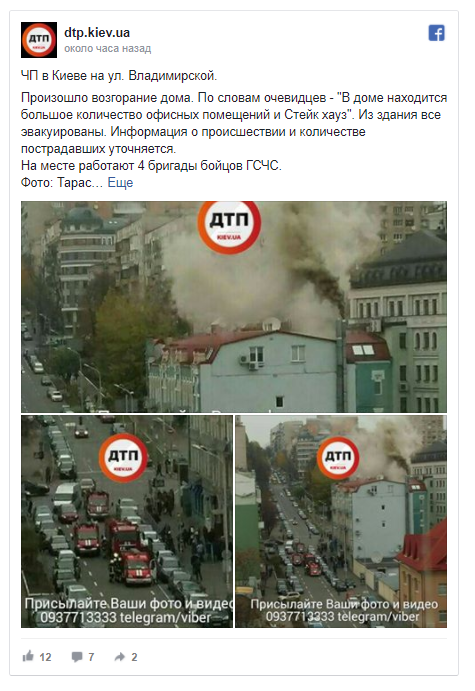Click the ДТП logo on the fire trucks photo

coord(123,458)
